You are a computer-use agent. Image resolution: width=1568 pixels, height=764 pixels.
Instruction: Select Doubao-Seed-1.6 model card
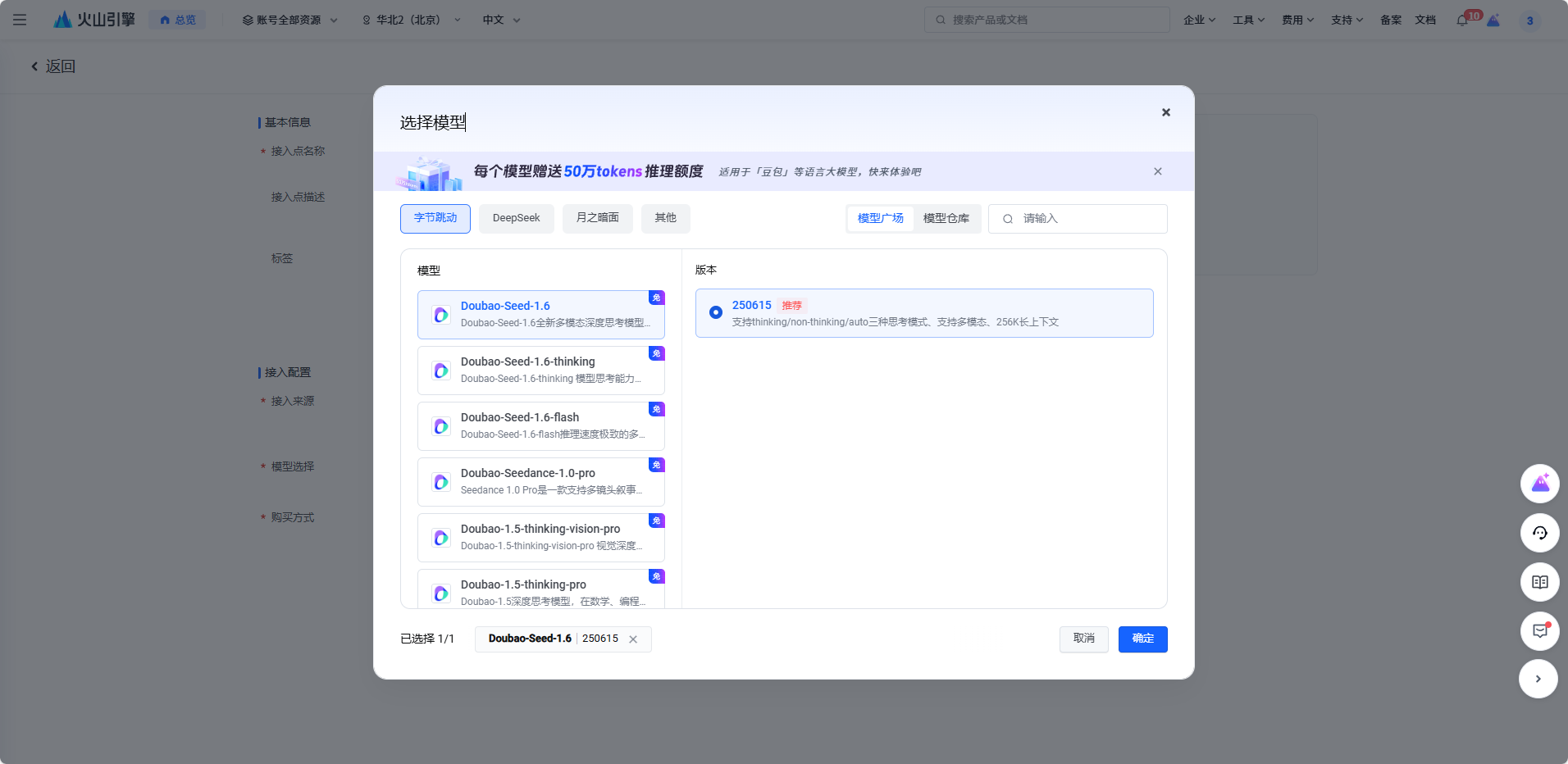tap(541, 315)
